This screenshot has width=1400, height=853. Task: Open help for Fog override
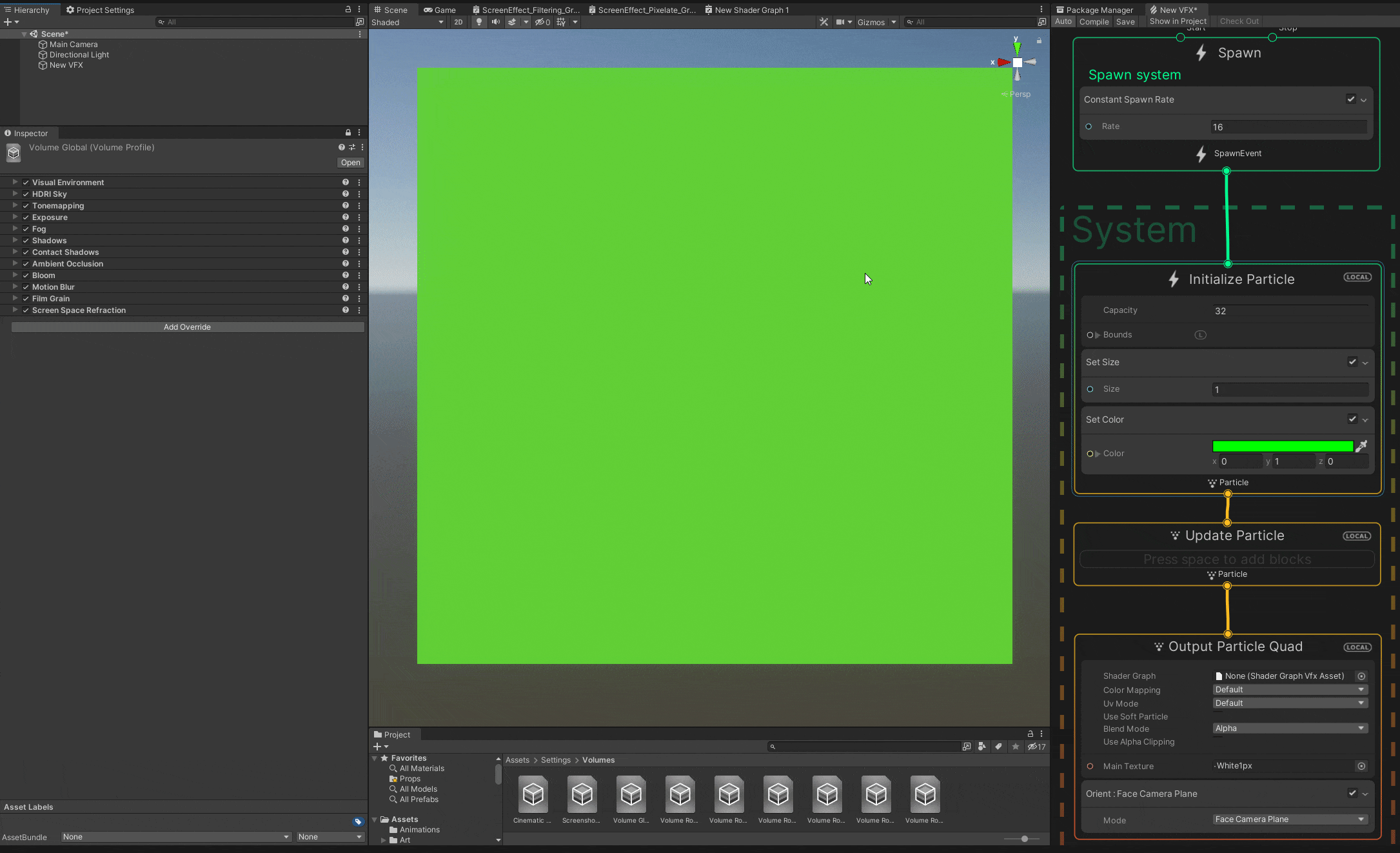click(346, 229)
